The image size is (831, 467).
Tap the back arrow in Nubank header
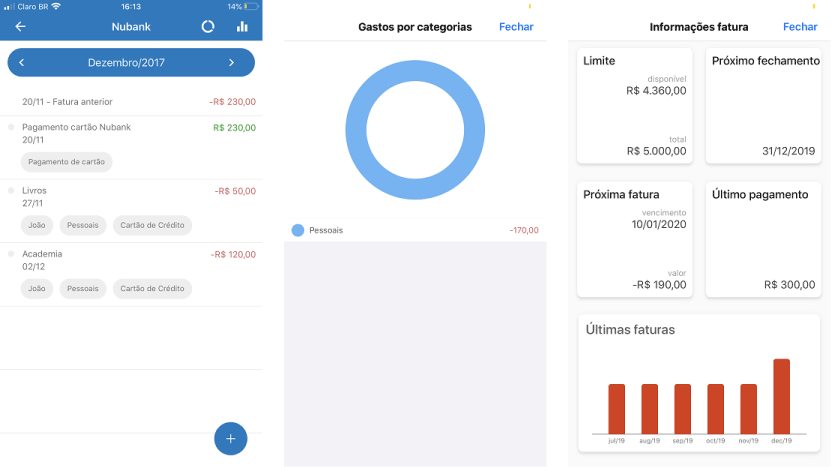tap(20, 27)
